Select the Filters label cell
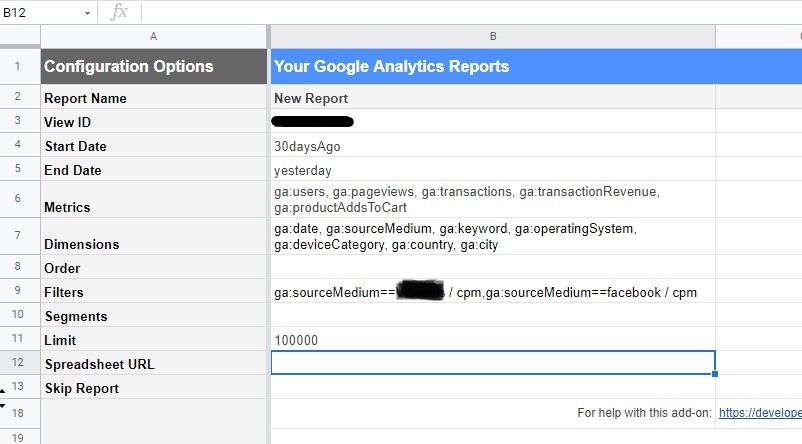Screen dimensions: 802x444 [x=153, y=291]
